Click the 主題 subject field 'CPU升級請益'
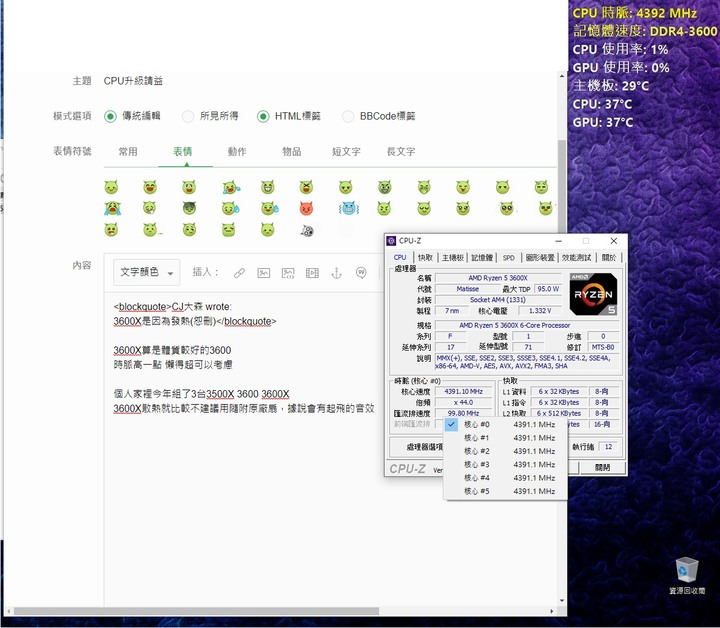 coord(133,81)
